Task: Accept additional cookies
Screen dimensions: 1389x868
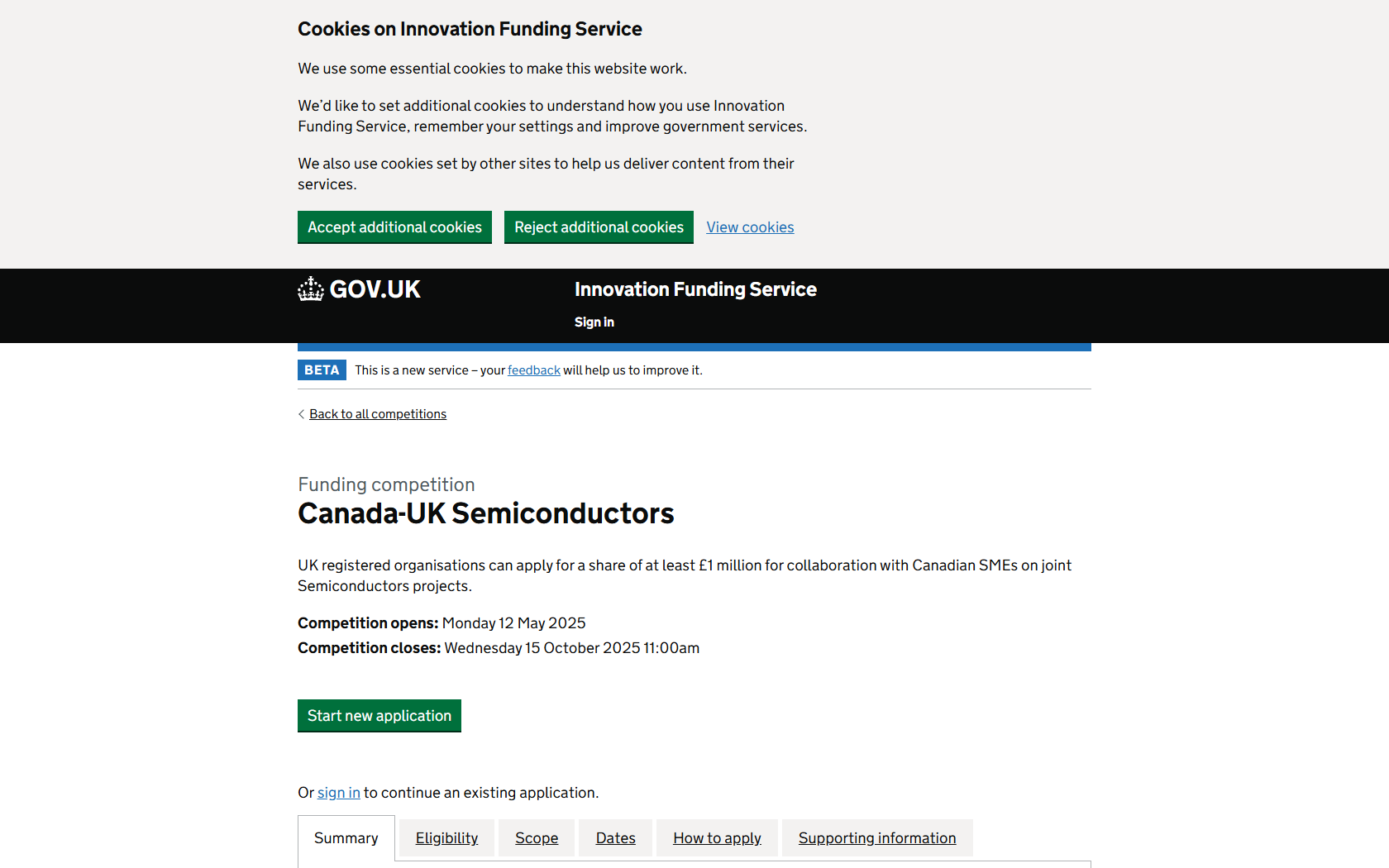Action: 394,227
